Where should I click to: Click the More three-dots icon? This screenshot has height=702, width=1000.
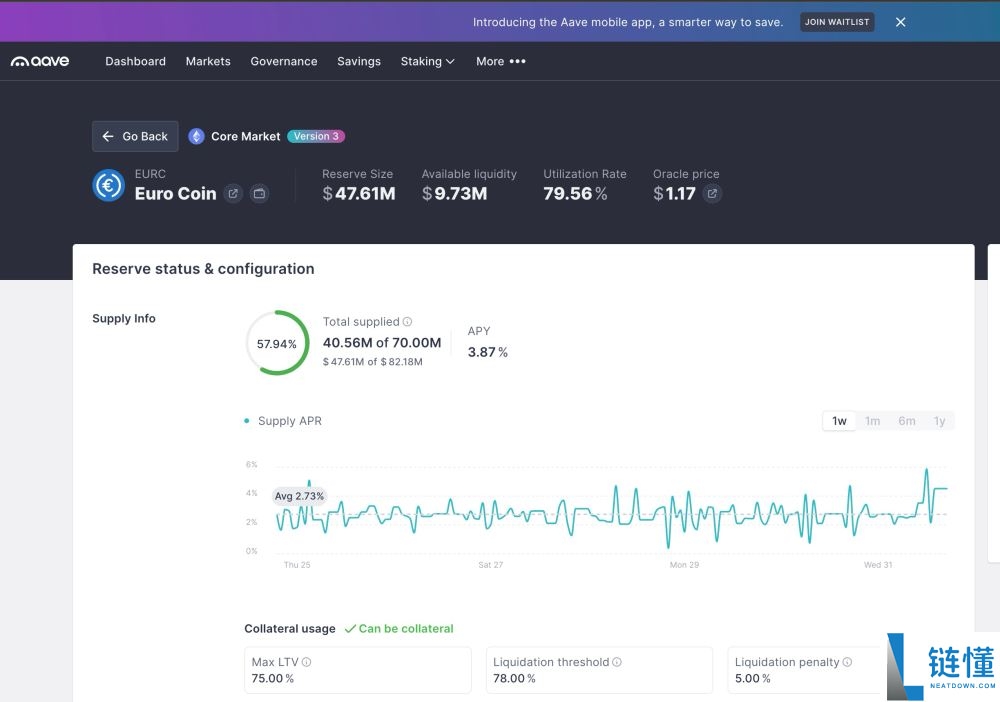click(x=518, y=61)
